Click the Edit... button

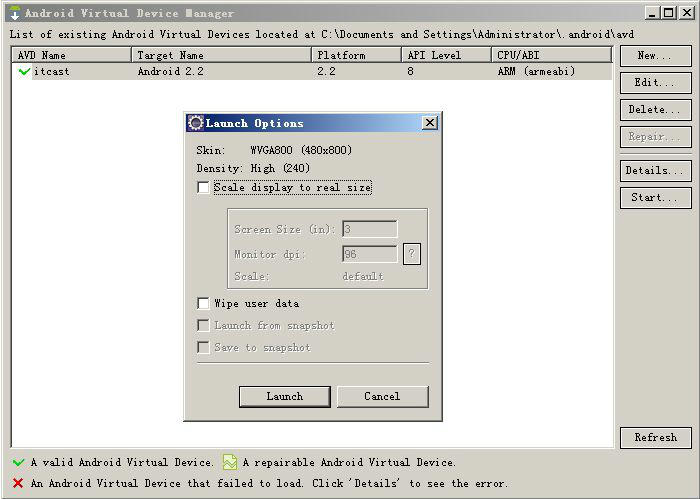pyautogui.click(x=655, y=83)
